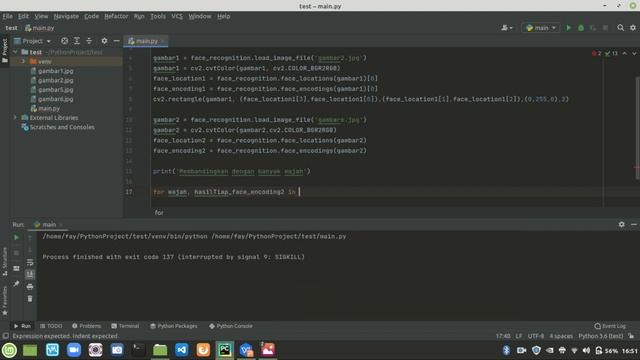Open Structure side tool window
Screen dimensions: 640x360
pyautogui.click(x=5, y=262)
